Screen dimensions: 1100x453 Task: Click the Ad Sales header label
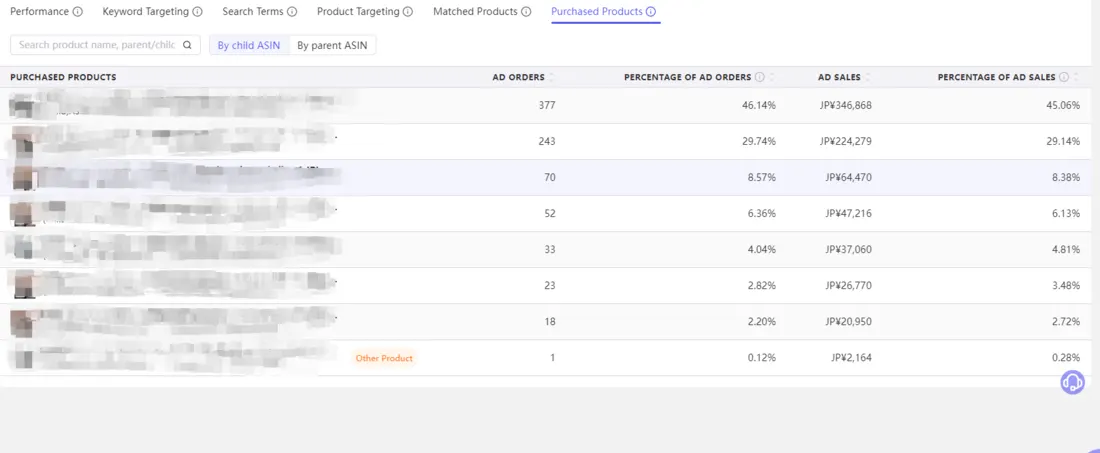[839, 77]
